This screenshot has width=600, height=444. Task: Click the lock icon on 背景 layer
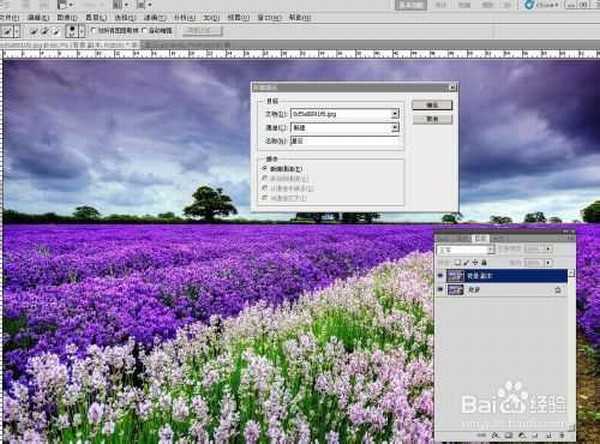pos(558,289)
